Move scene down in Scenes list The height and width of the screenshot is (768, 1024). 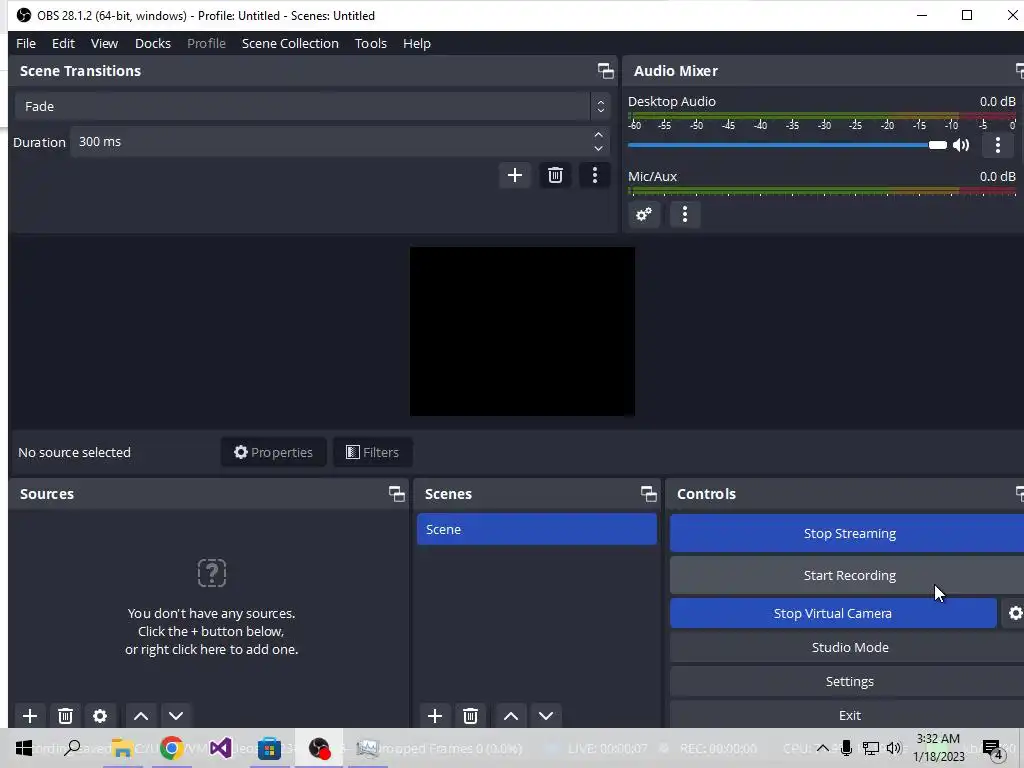[546, 716]
